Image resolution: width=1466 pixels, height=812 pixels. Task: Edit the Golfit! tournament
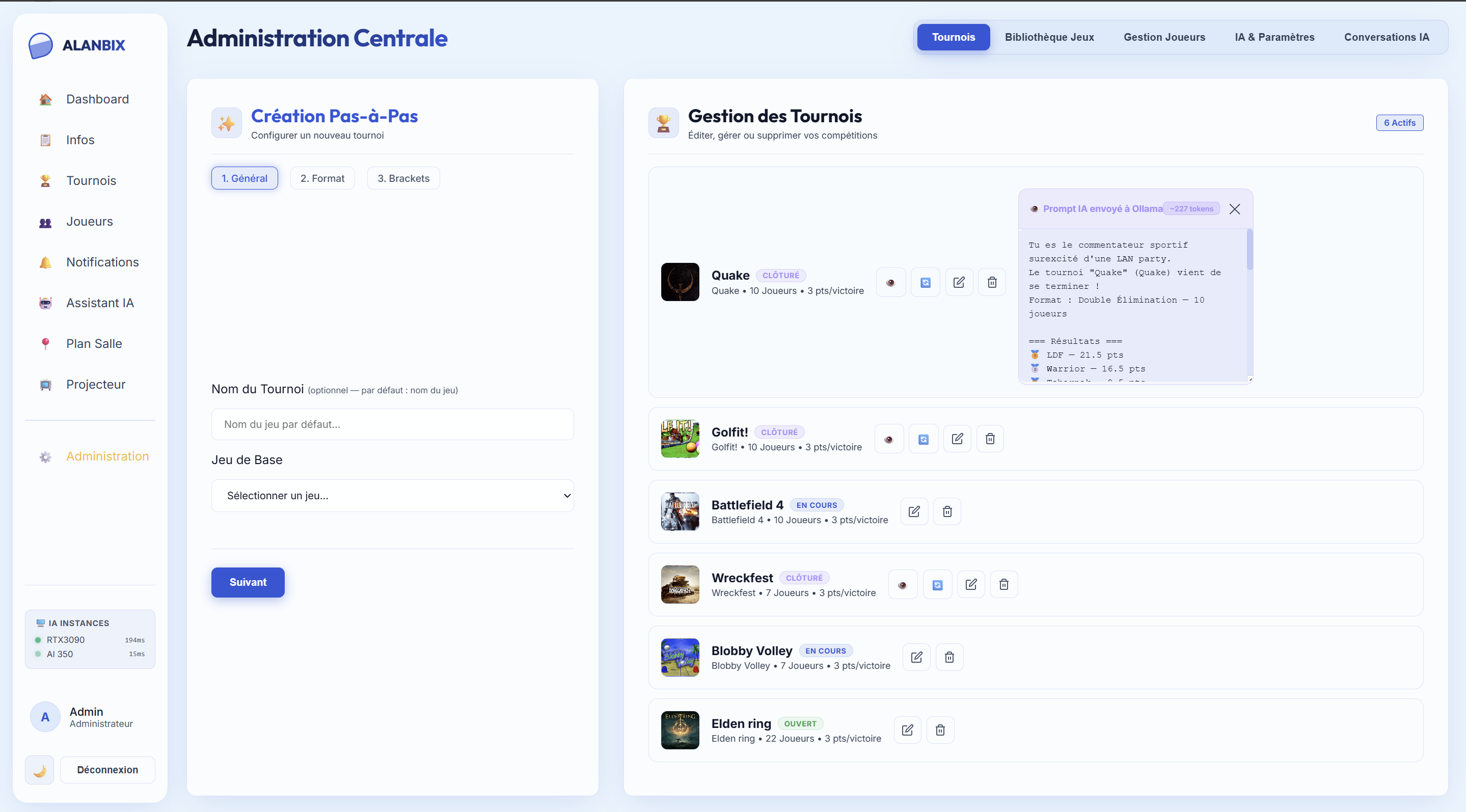(x=957, y=439)
